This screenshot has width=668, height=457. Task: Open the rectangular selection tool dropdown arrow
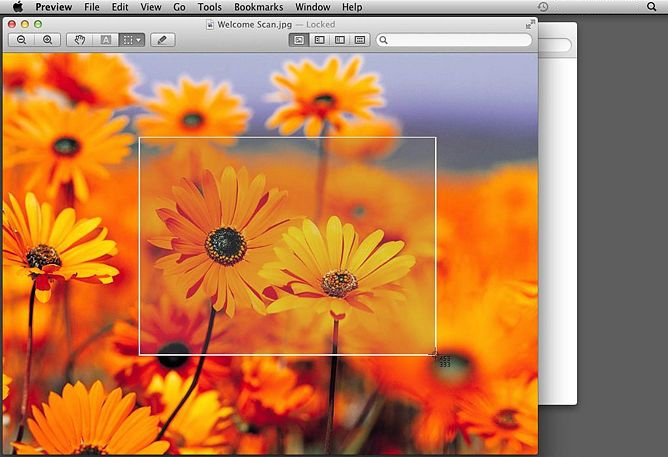[139, 40]
